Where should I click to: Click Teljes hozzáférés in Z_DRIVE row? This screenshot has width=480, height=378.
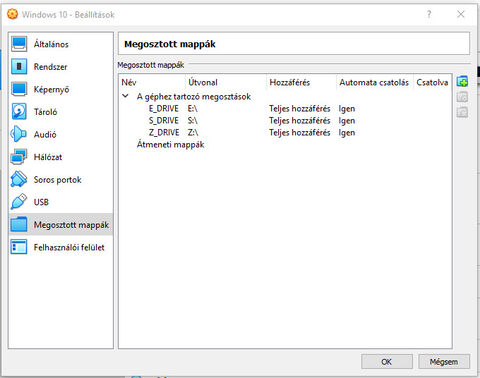tap(300, 132)
